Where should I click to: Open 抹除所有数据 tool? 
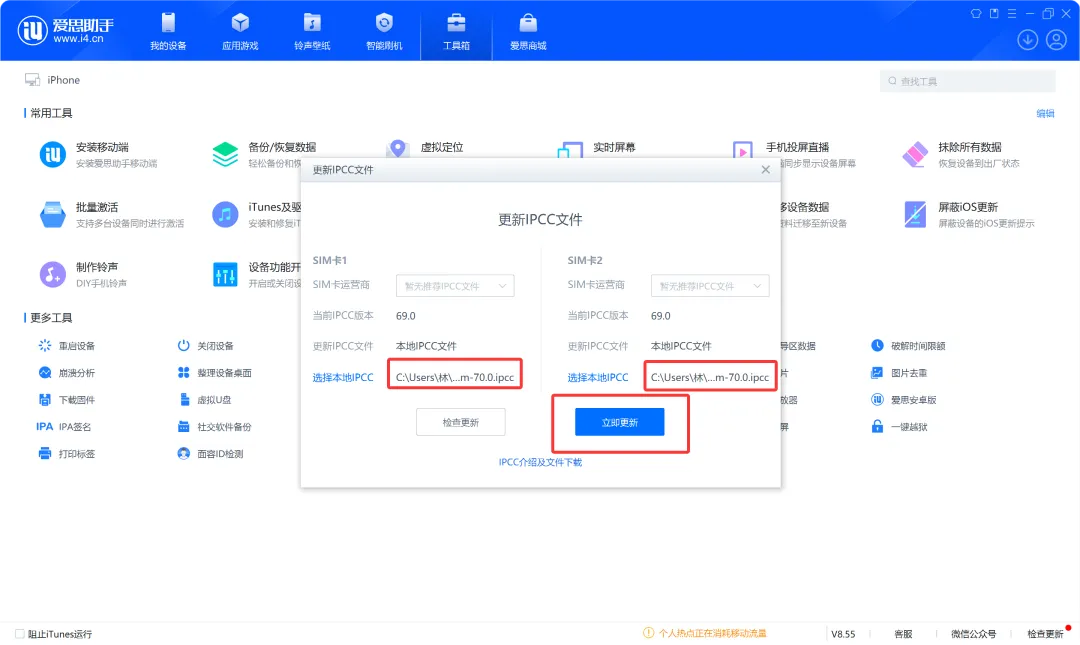coord(960,154)
